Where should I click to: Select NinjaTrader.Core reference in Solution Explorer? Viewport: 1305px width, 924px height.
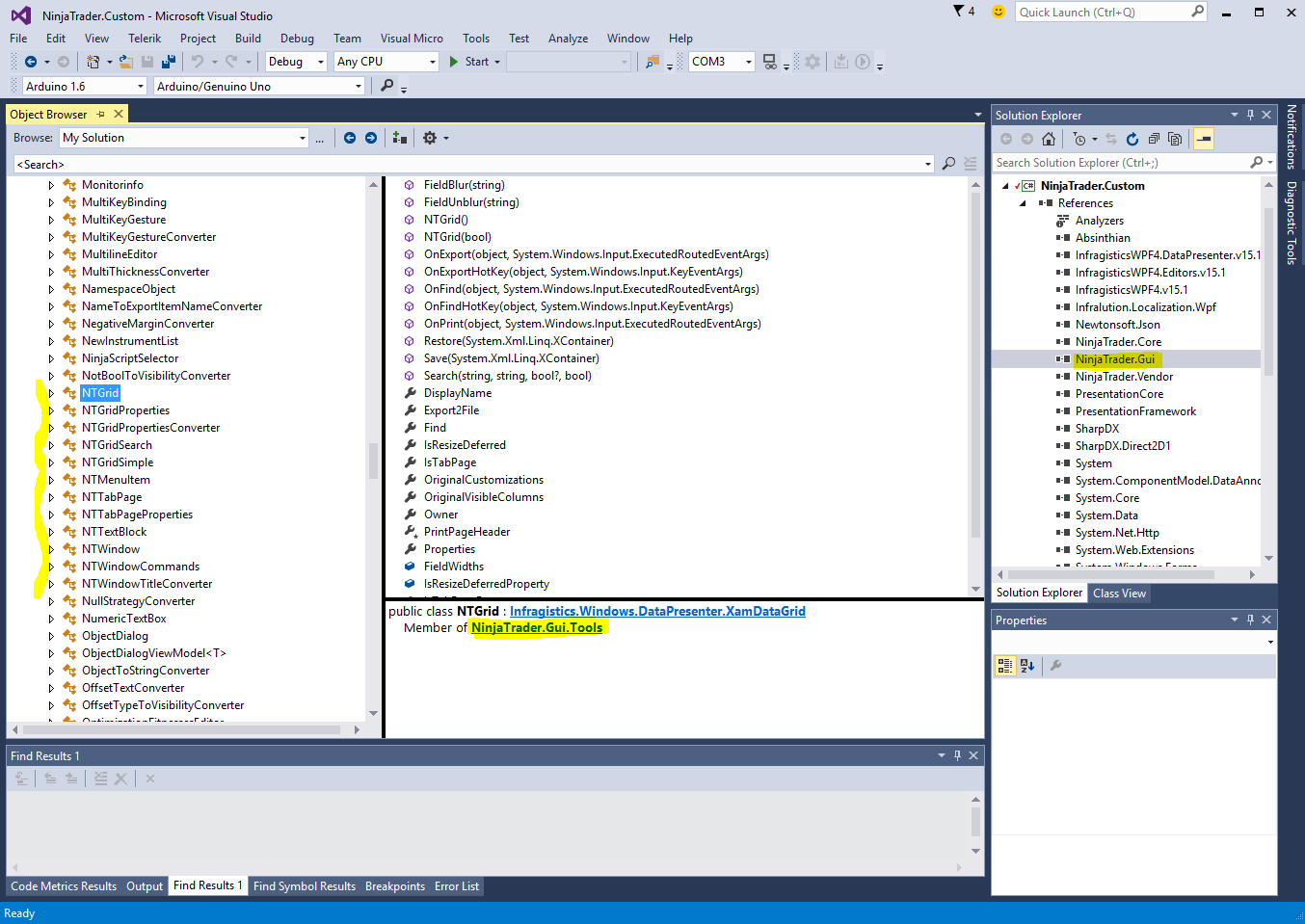point(1118,342)
